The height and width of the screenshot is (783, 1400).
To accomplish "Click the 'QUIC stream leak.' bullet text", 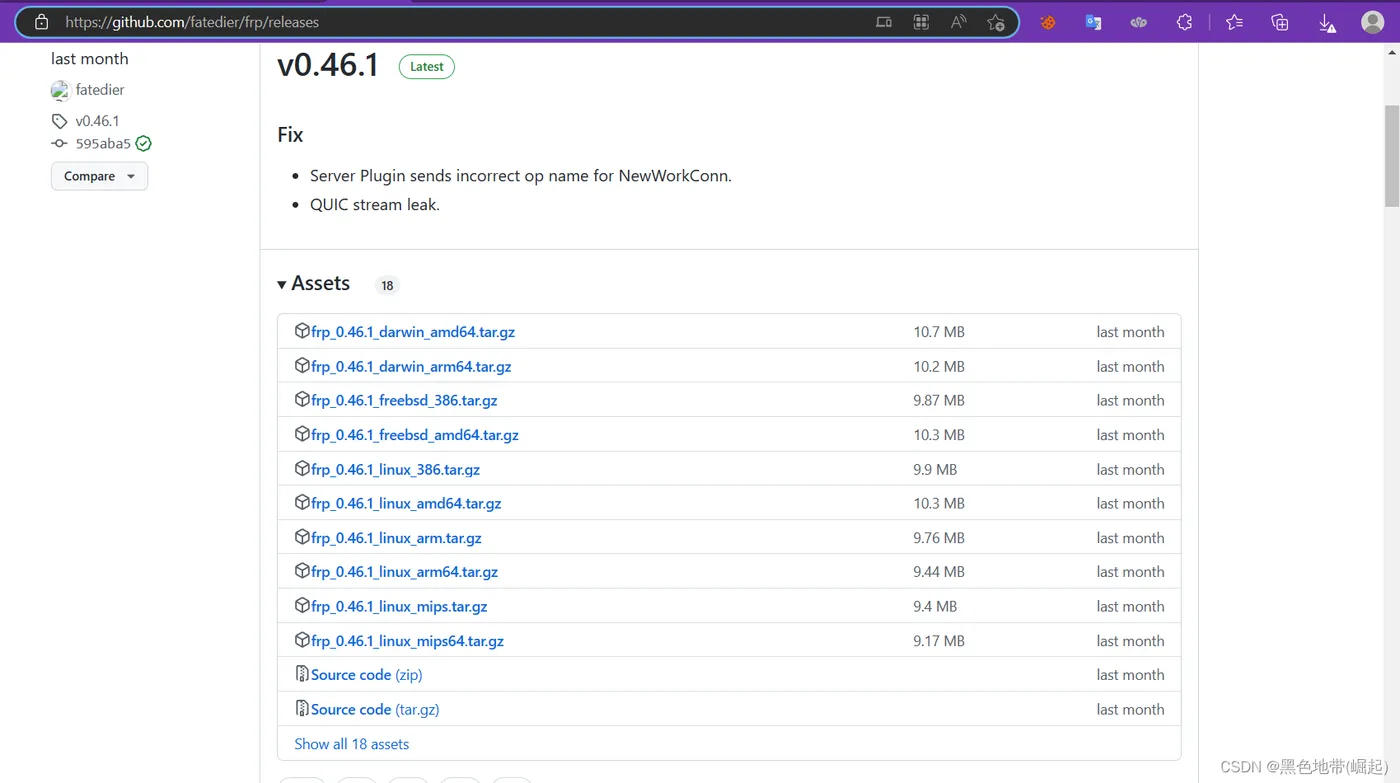I will [x=375, y=204].
